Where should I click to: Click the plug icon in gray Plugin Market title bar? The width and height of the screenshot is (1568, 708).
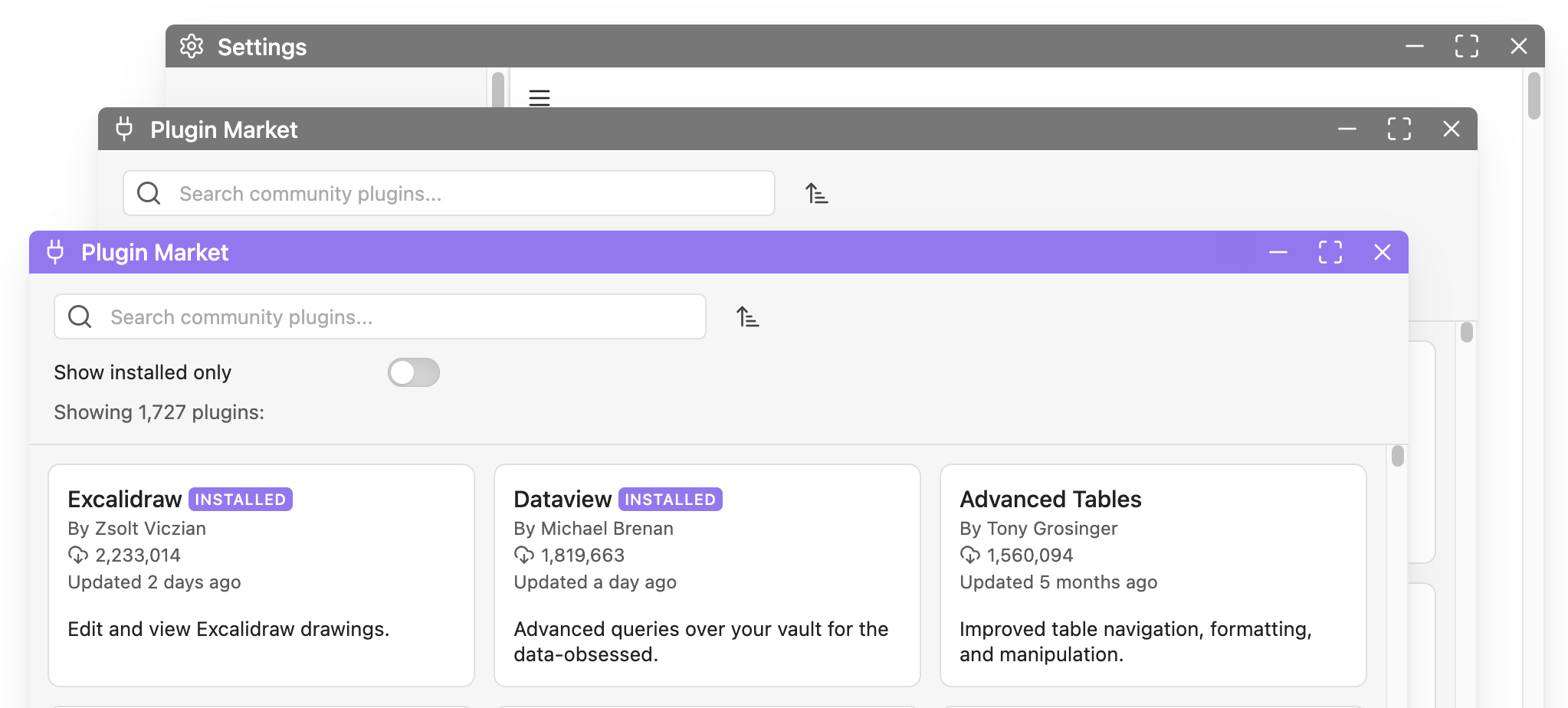tap(124, 129)
